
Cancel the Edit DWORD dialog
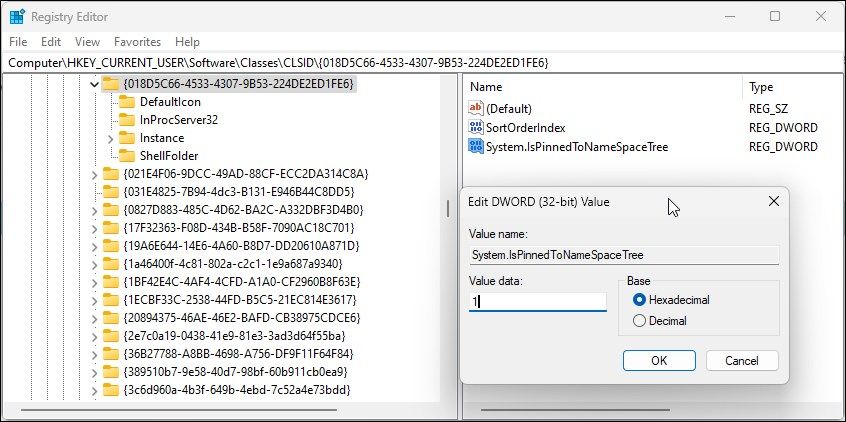[x=741, y=360]
